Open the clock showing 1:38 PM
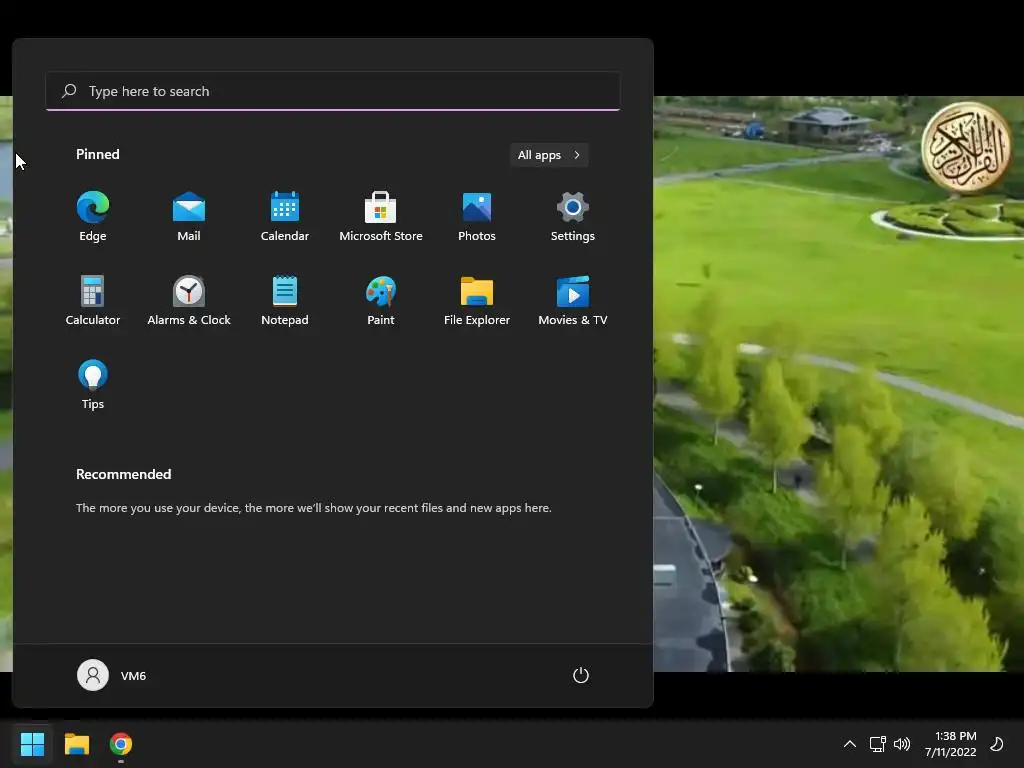 click(x=951, y=744)
